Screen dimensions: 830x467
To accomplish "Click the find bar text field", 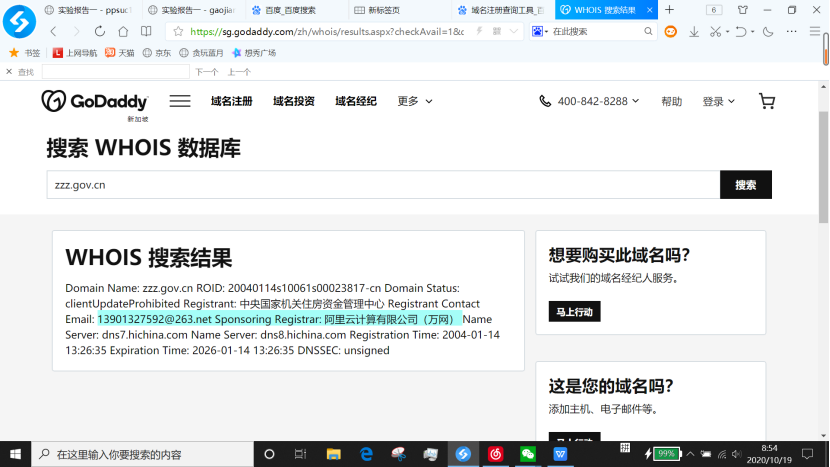I will click(x=115, y=71).
